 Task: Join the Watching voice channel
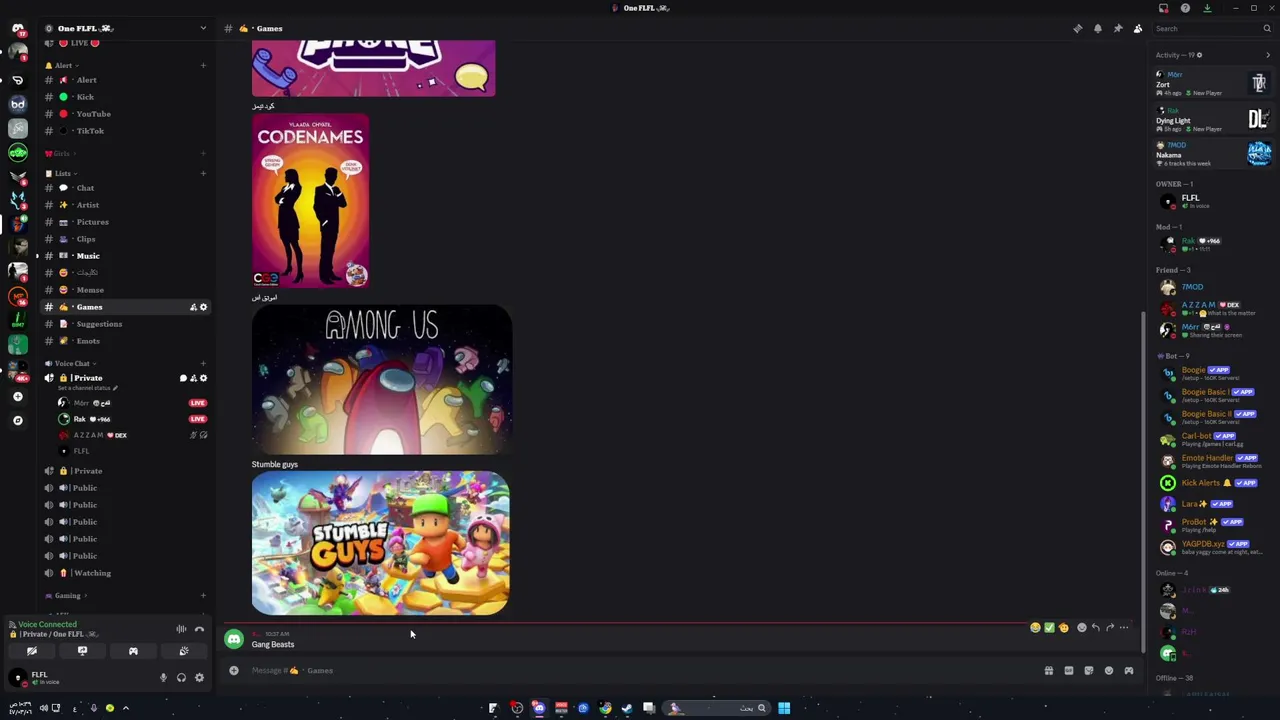pos(125,573)
